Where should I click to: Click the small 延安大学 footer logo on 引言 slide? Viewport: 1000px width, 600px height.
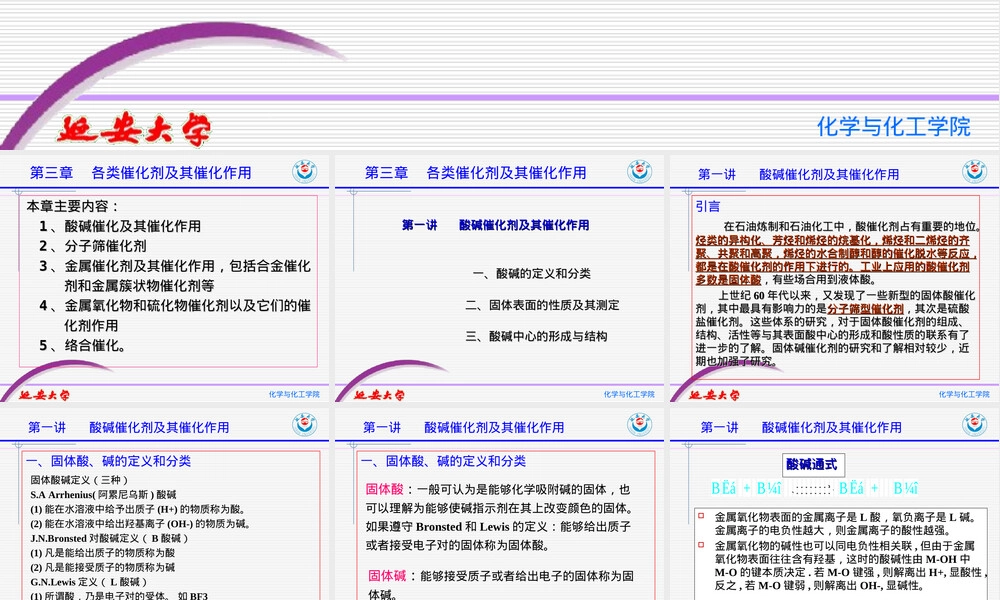tap(714, 395)
